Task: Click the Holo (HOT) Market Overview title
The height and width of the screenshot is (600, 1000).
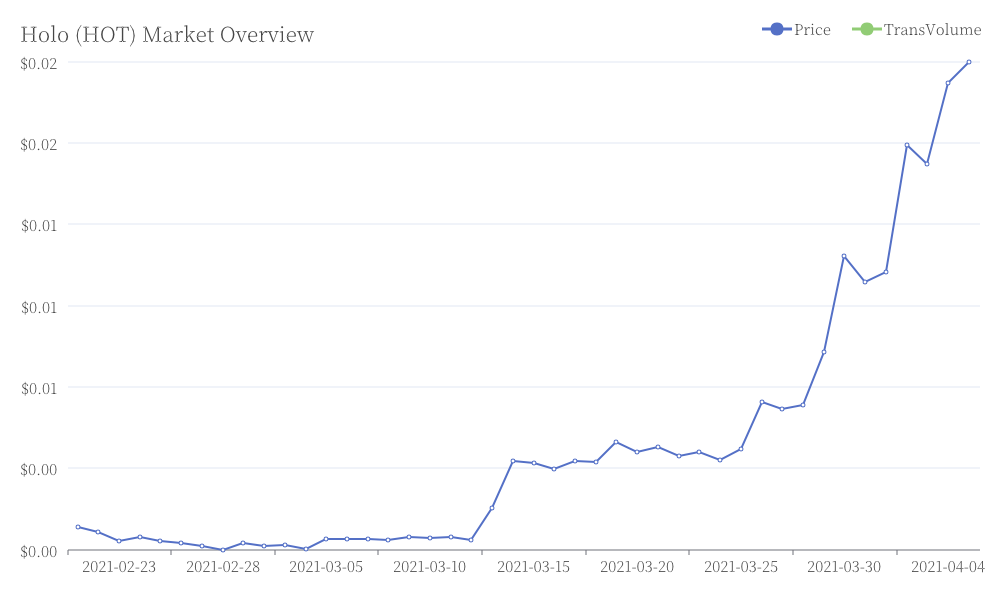Action: (x=167, y=34)
